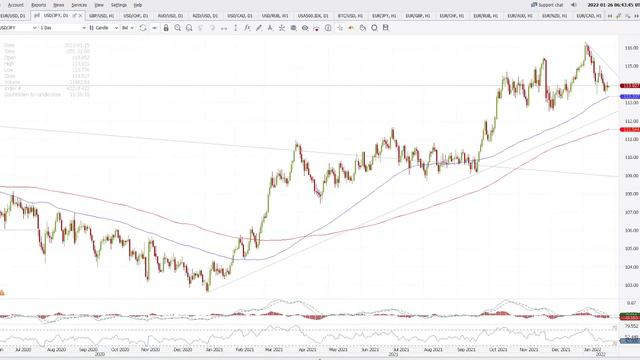
Task: Select the line-with-text drawing tool icon
Action: [270, 28]
